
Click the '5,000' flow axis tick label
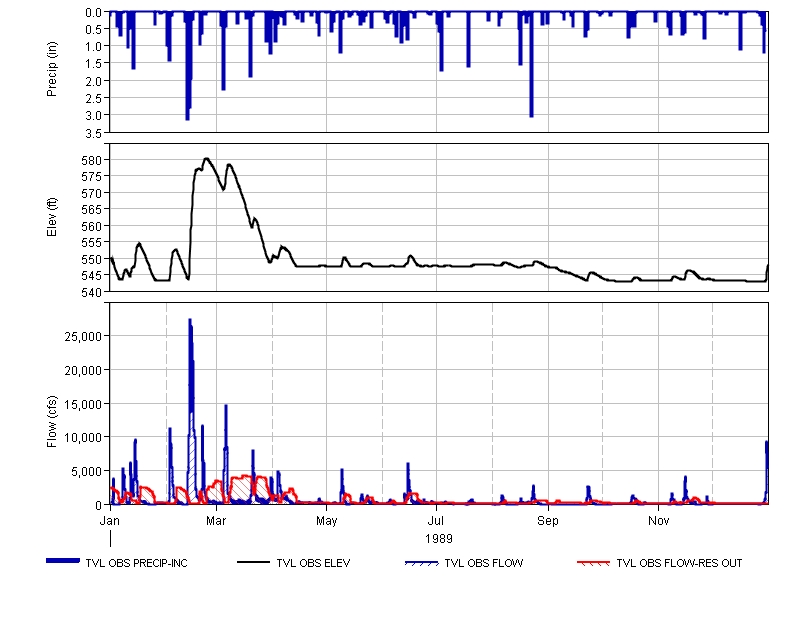[86, 471]
